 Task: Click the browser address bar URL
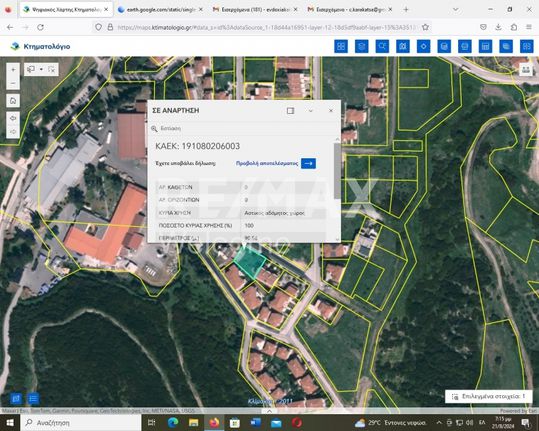coord(267,27)
